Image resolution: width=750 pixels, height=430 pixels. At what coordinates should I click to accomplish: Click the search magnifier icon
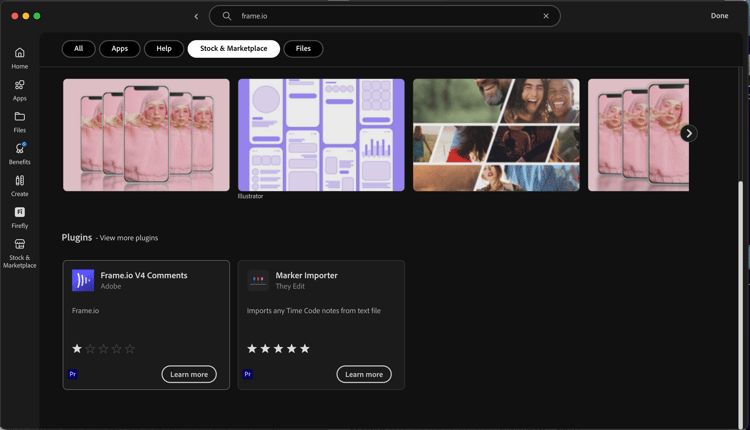click(227, 16)
